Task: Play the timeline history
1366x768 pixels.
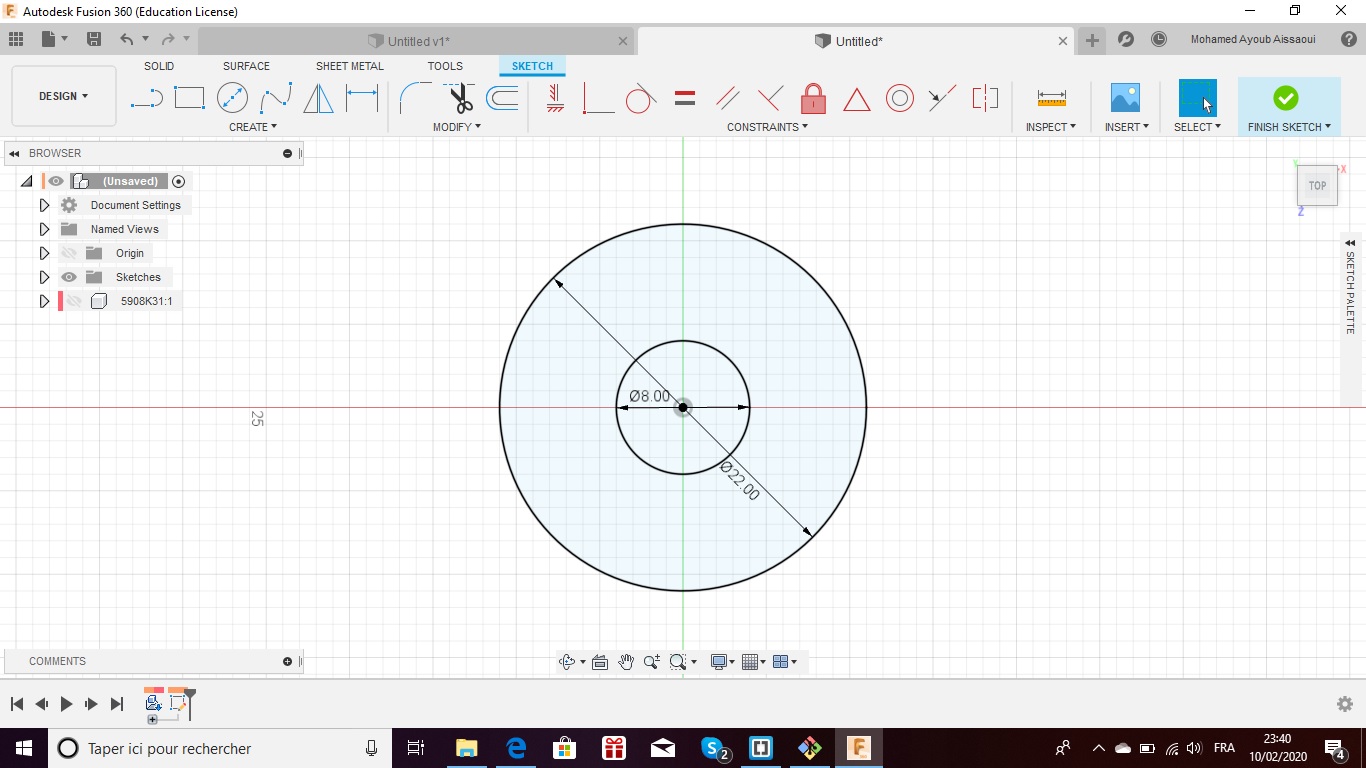Action: (66, 704)
